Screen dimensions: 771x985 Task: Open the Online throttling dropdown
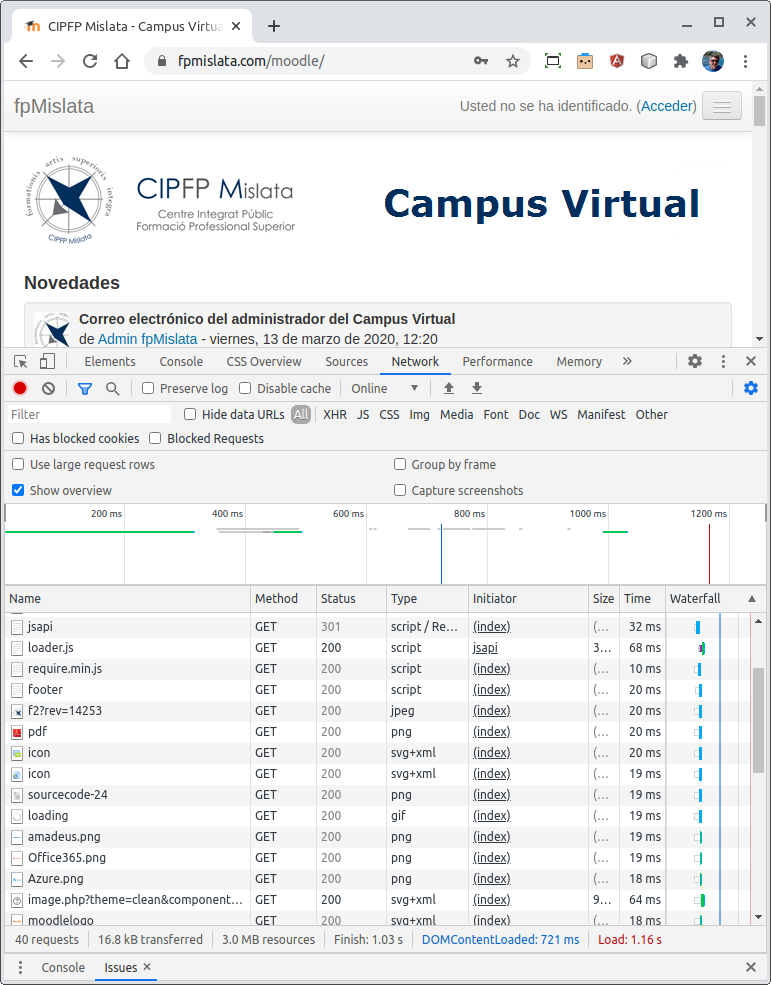(385, 388)
